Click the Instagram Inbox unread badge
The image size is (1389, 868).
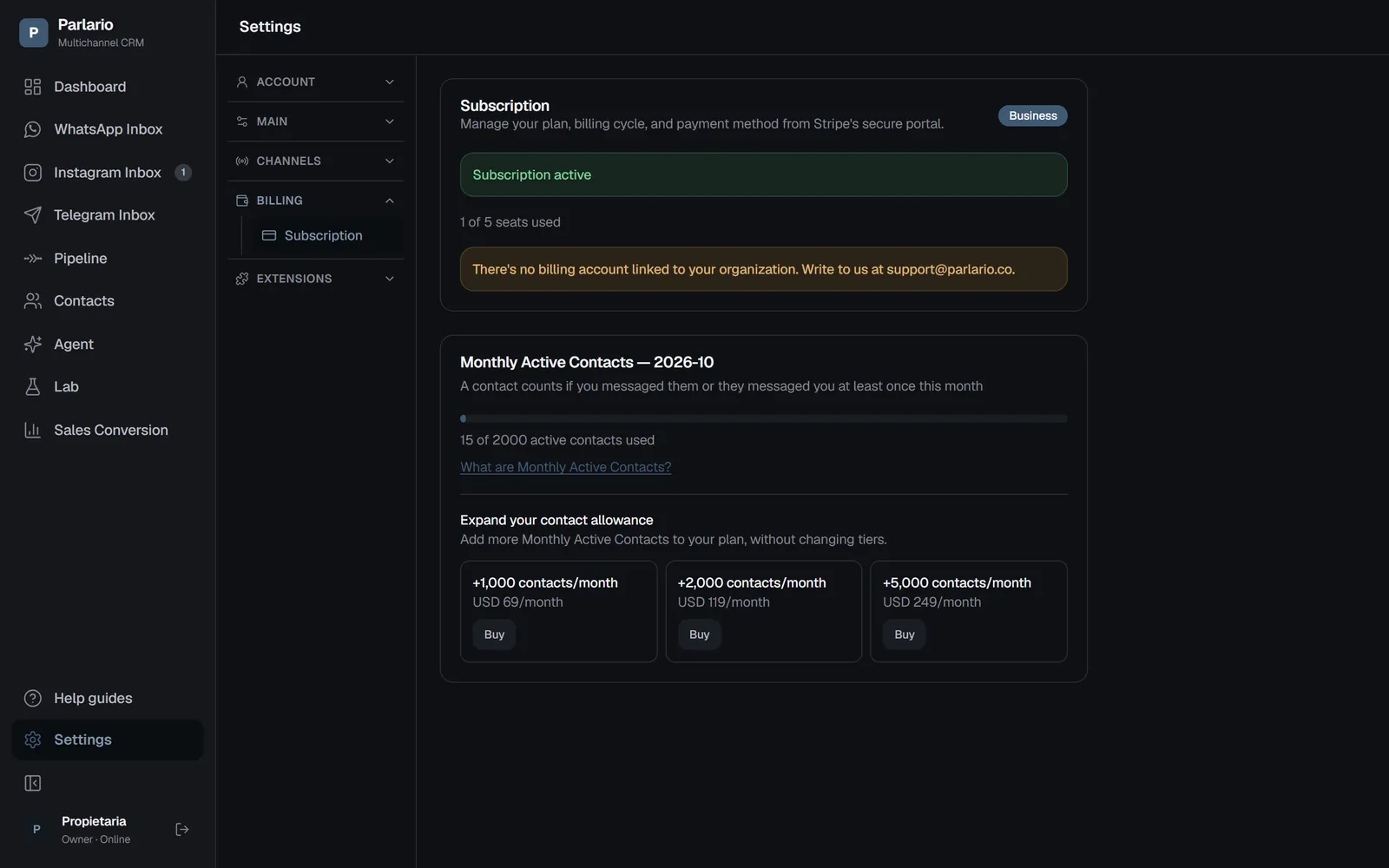(x=183, y=173)
